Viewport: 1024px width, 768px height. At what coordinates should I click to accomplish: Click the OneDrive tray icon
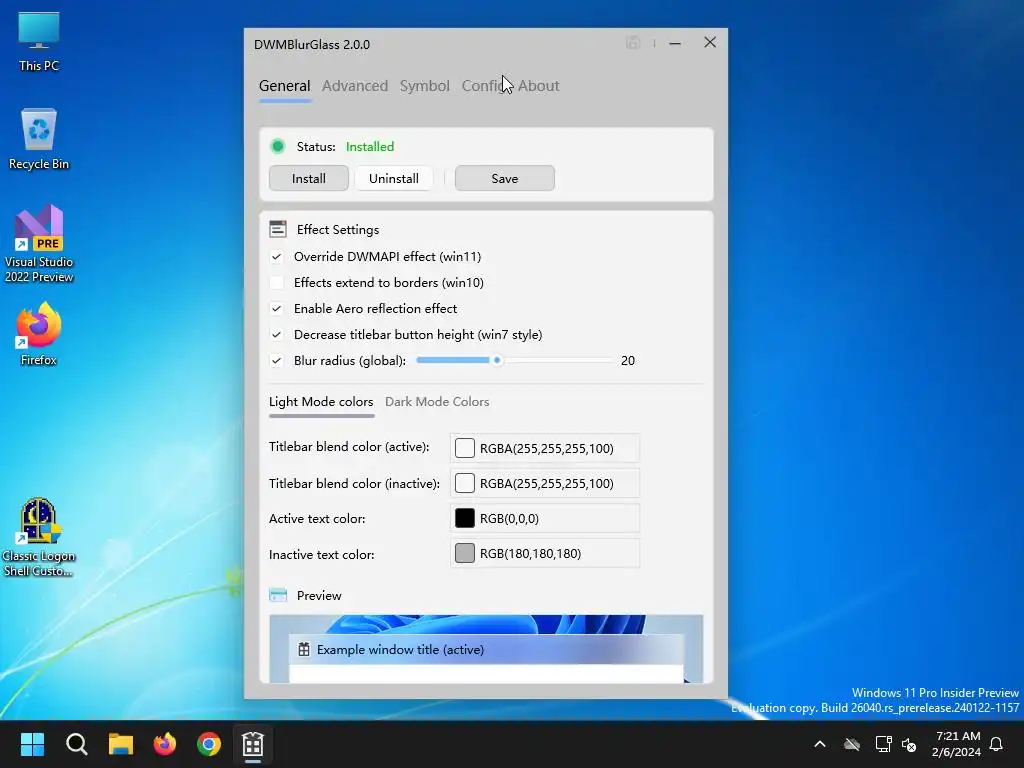852,744
